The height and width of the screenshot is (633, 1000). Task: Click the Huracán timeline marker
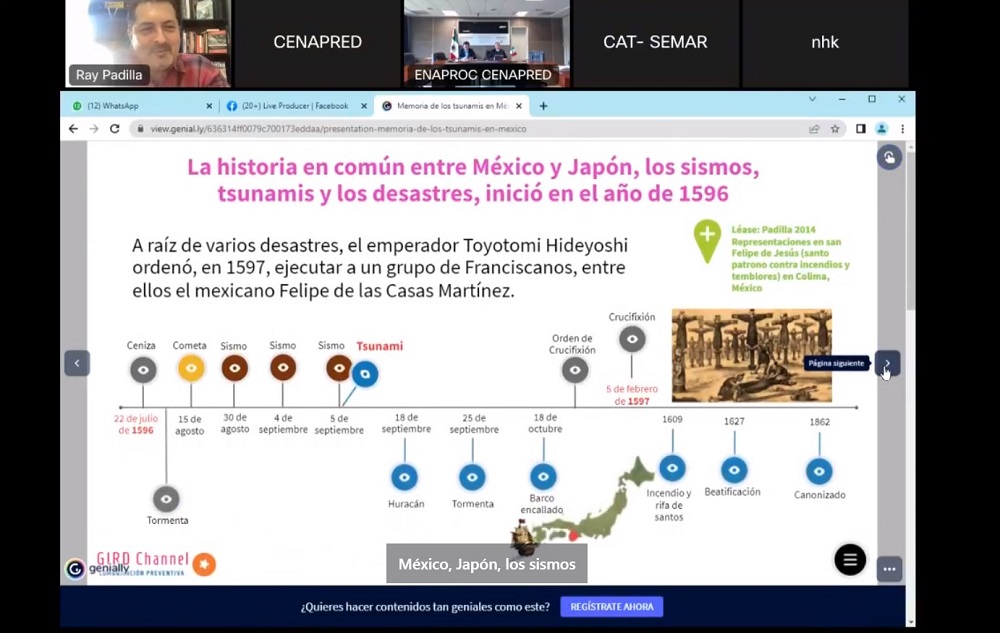[x=405, y=477]
